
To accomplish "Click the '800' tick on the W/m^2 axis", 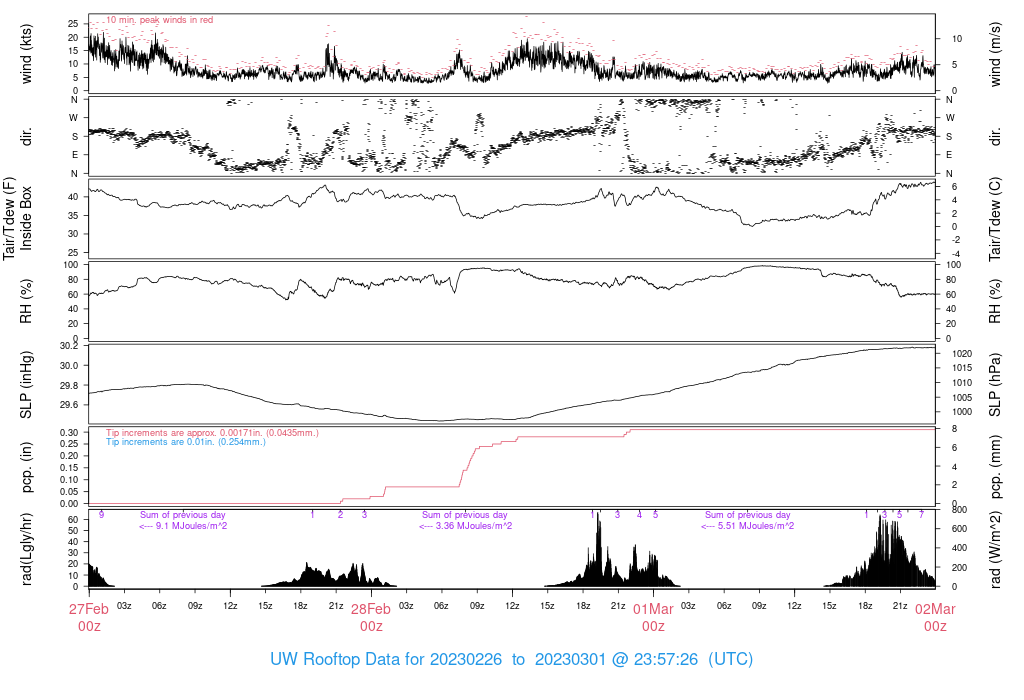I will tap(959, 509).
